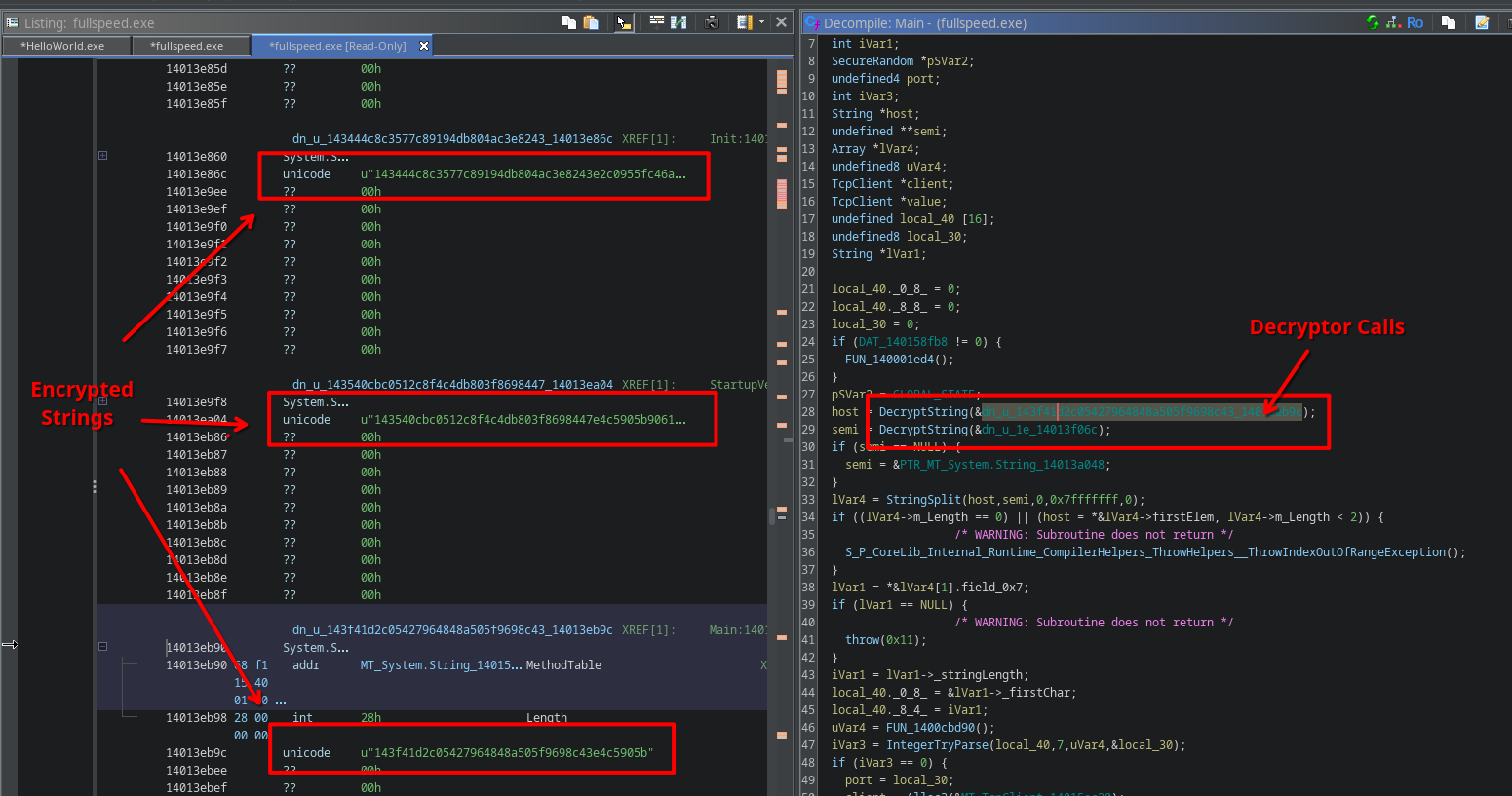The image size is (1512, 796).
Task: Follow the StartupVe XREF link in Listing
Action: [738, 385]
